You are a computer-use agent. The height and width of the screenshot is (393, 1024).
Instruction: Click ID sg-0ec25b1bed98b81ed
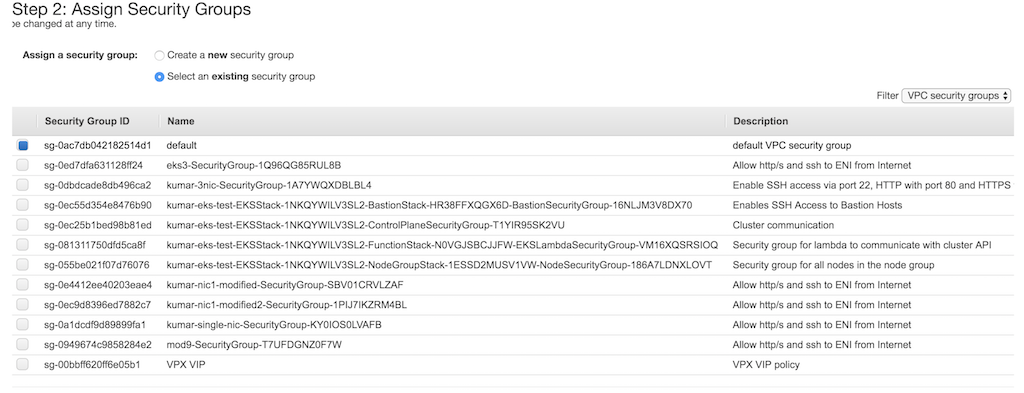tap(97, 225)
